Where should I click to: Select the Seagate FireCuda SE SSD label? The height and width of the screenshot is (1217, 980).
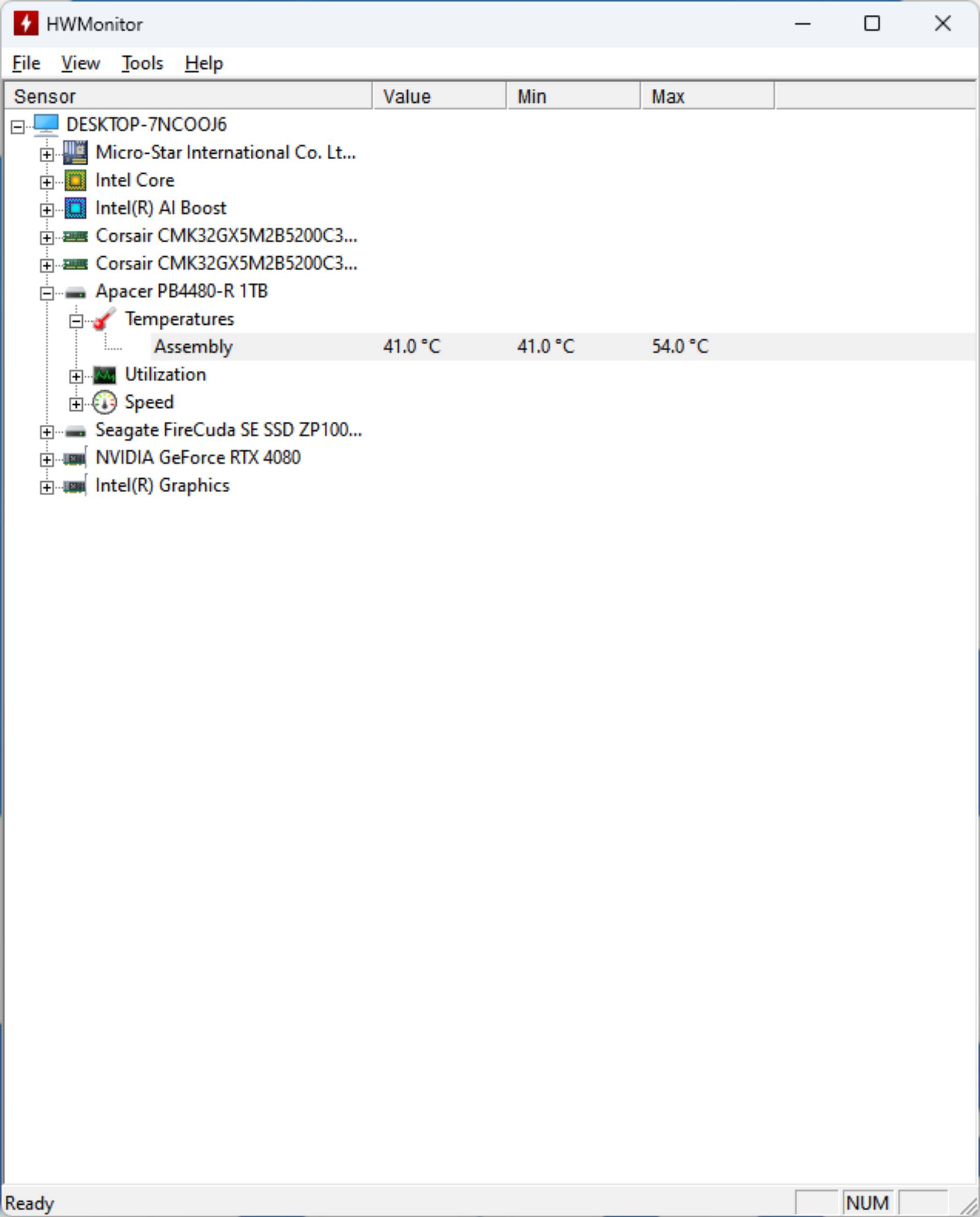point(229,430)
